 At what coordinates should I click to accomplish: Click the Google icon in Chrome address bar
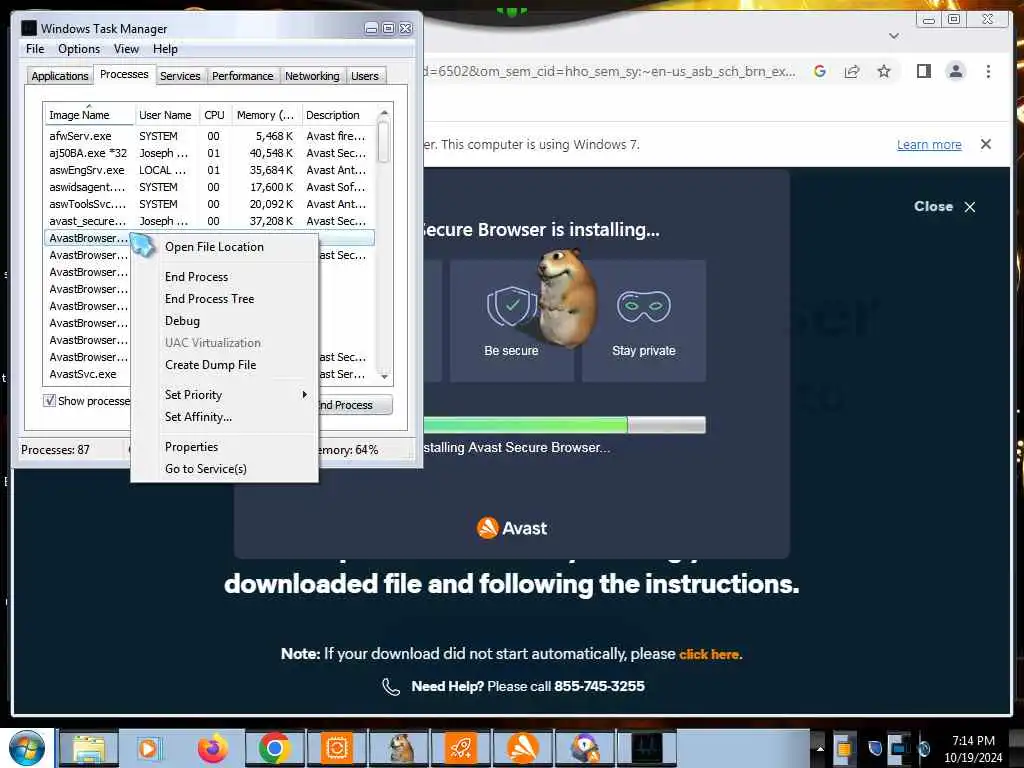coord(820,71)
